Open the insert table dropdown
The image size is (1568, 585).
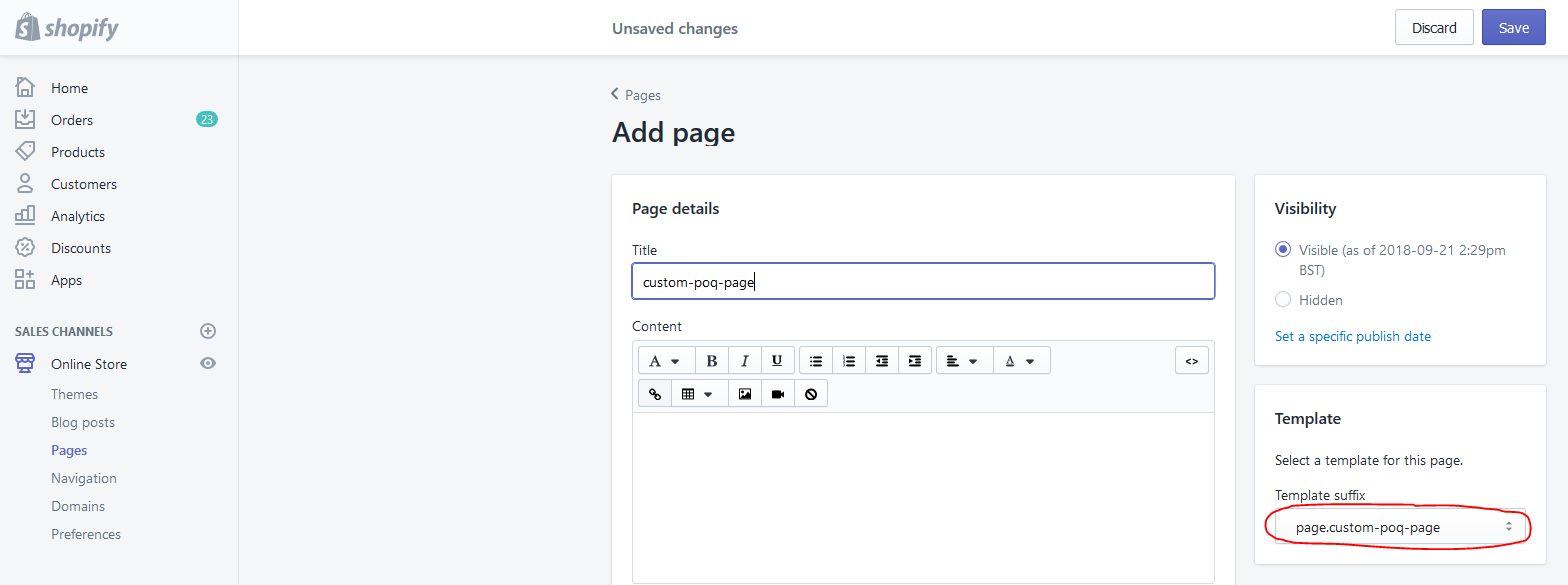click(699, 394)
